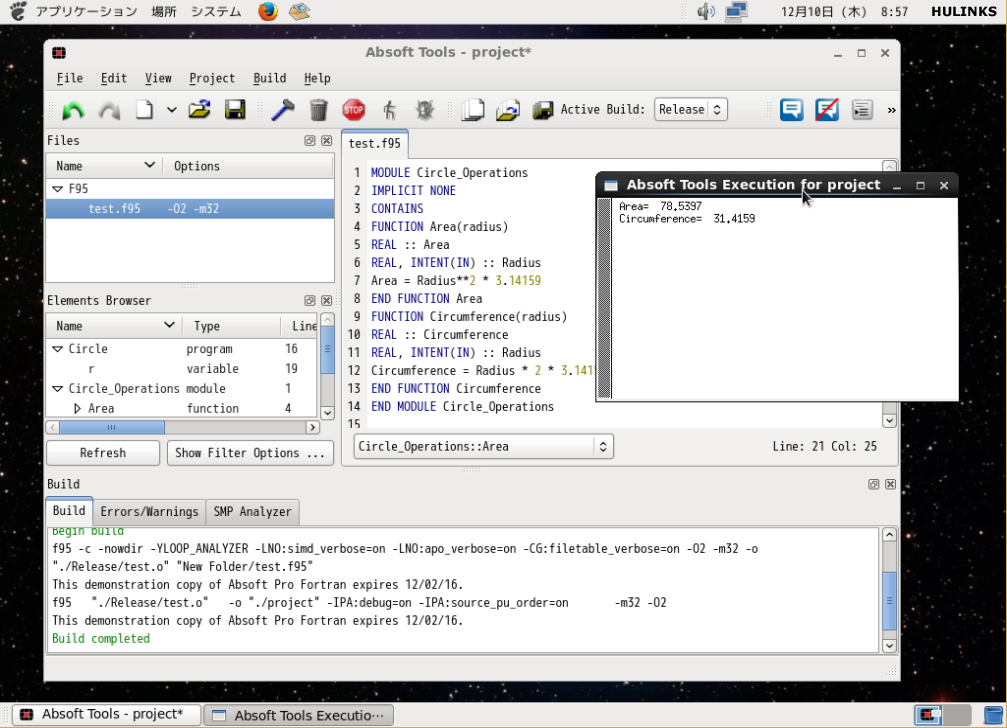Click the indent lines toolbar icon
This screenshot has width=1007, height=728.
(862, 110)
